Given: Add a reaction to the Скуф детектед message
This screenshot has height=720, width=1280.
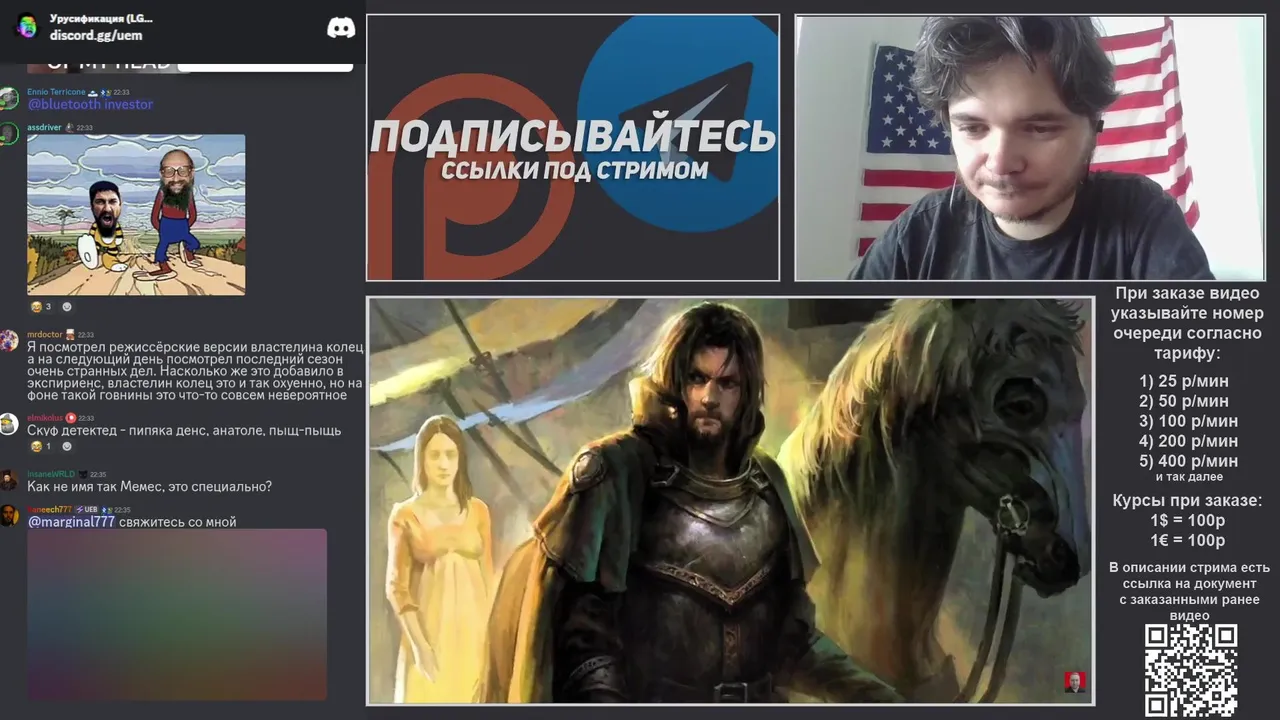Looking at the screenshot, I should point(67,446).
